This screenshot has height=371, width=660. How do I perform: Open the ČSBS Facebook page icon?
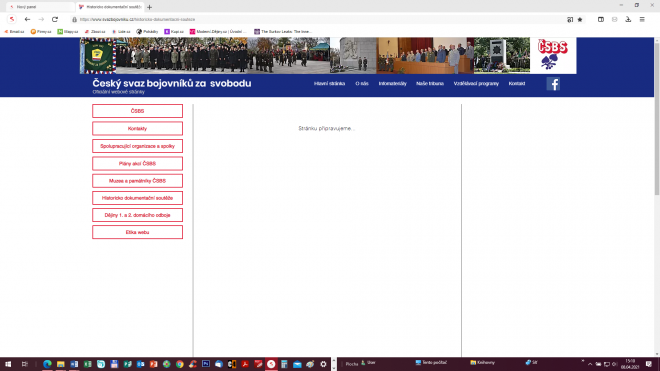tap(553, 84)
